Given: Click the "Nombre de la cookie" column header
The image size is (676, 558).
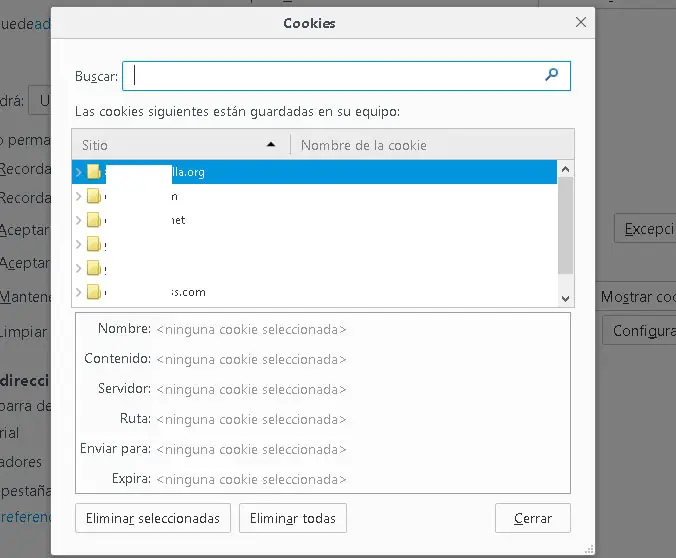Looking at the screenshot, I should 364,145.
